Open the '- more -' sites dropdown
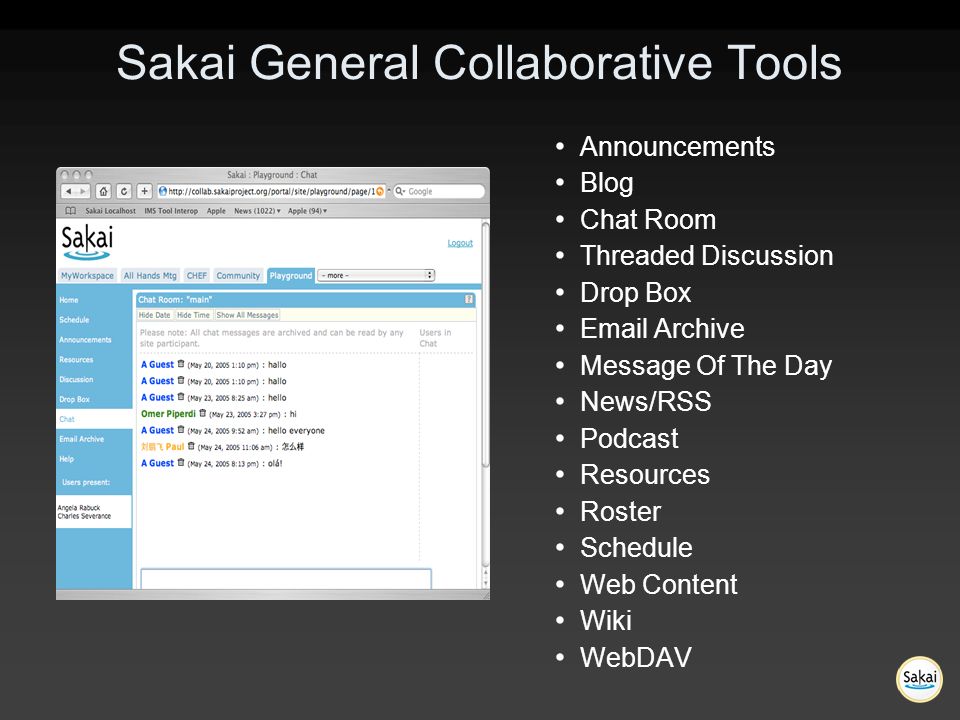960x720 pixels. [x=376, y=276]
